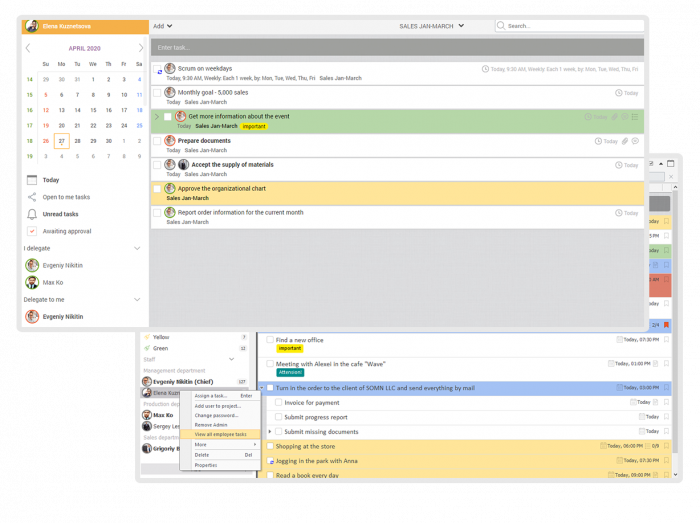Check off Get more information about the event

[168, 117]
